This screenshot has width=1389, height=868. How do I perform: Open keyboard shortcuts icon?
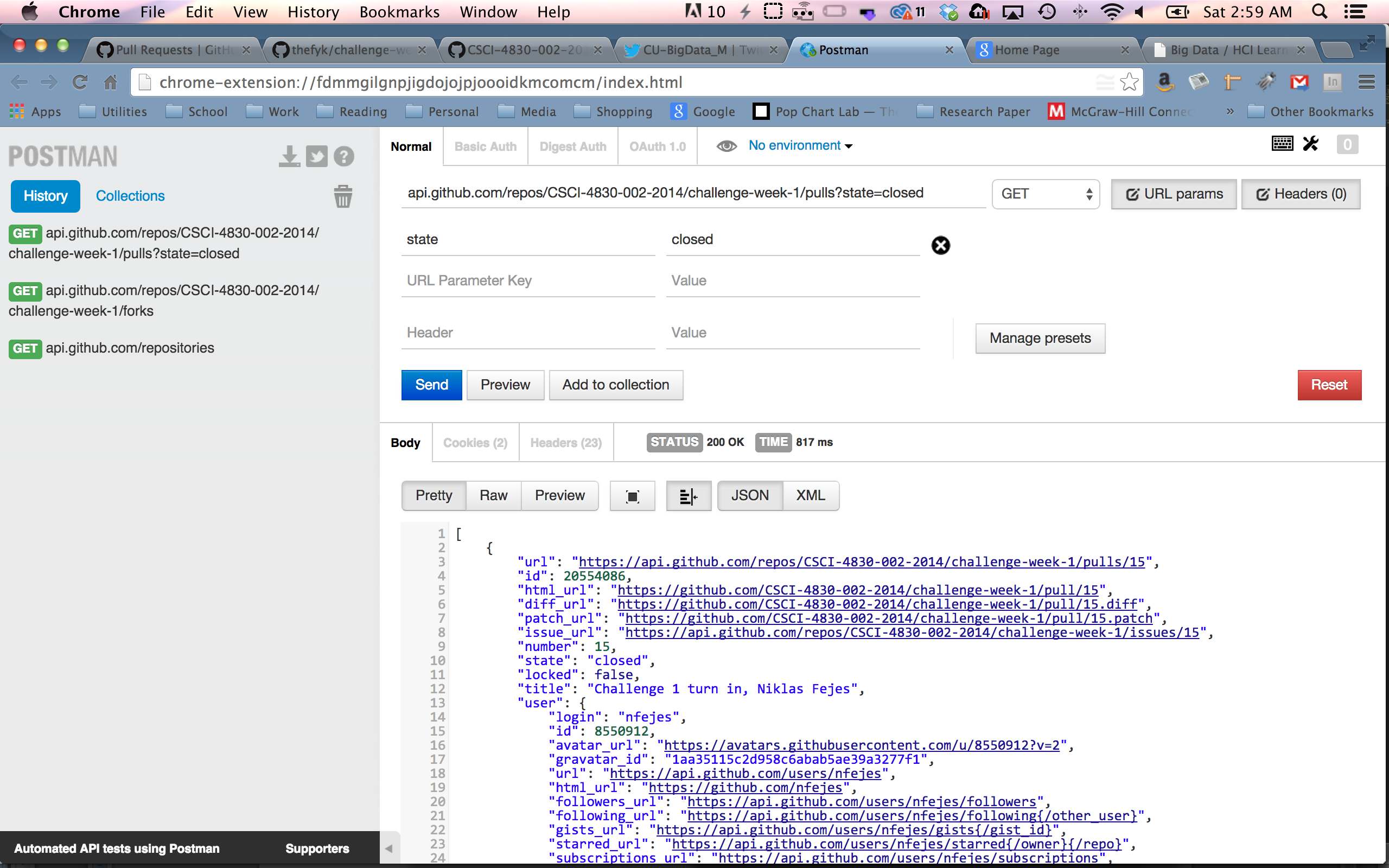1282,144
